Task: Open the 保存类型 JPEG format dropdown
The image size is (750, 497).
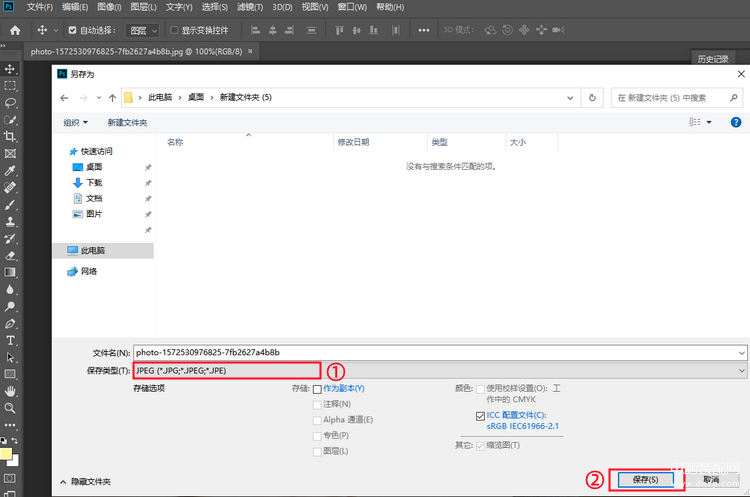Action: coord(440,371)
